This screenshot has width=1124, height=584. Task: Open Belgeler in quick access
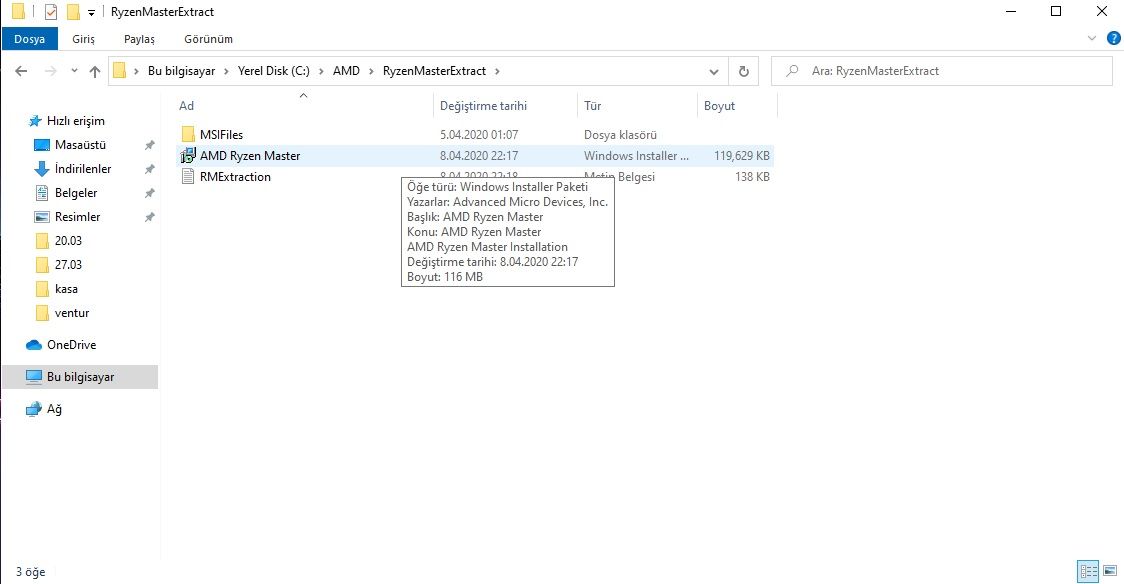click(x=75, y=193)
